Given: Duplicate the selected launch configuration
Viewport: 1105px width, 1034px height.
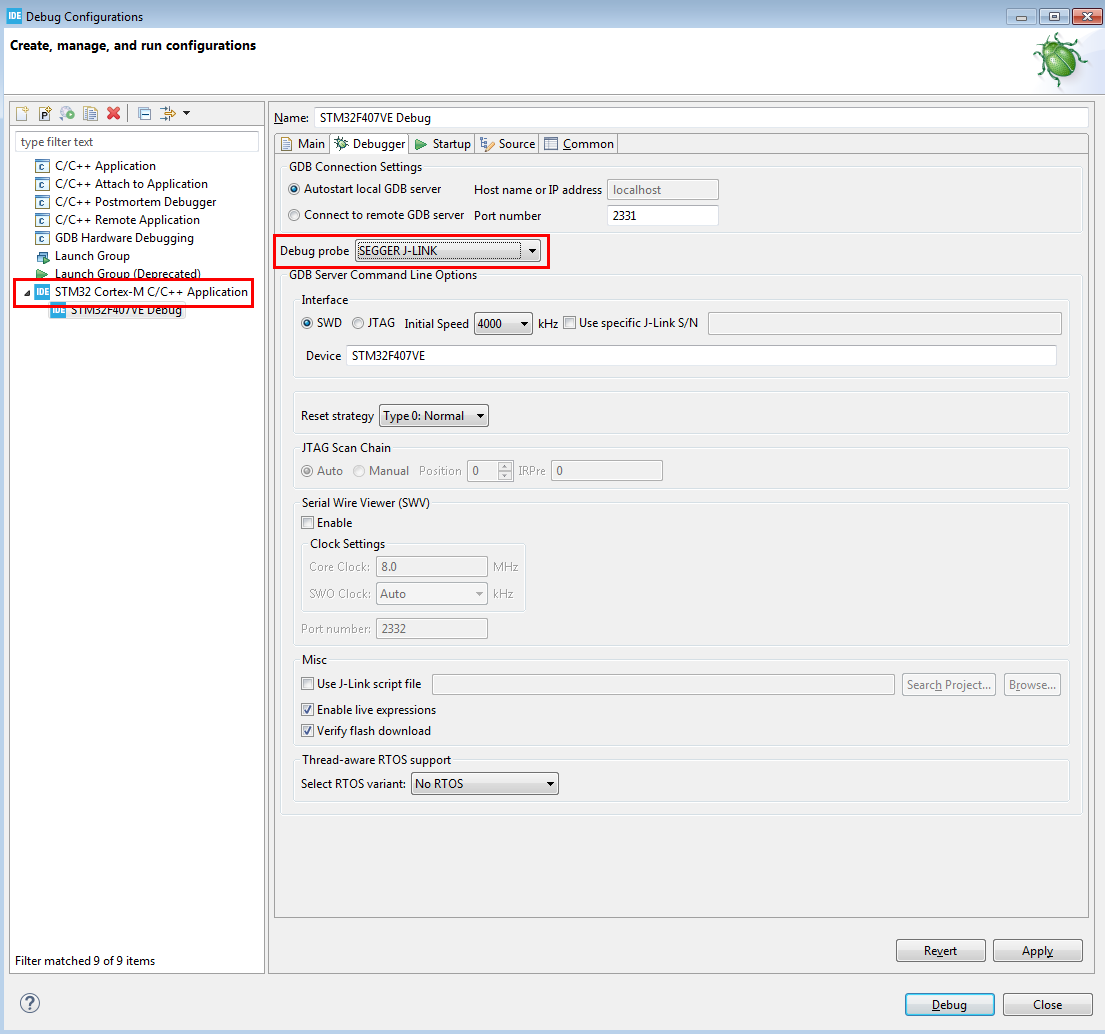Looking at the screenshot, I should tap(90, 113).
